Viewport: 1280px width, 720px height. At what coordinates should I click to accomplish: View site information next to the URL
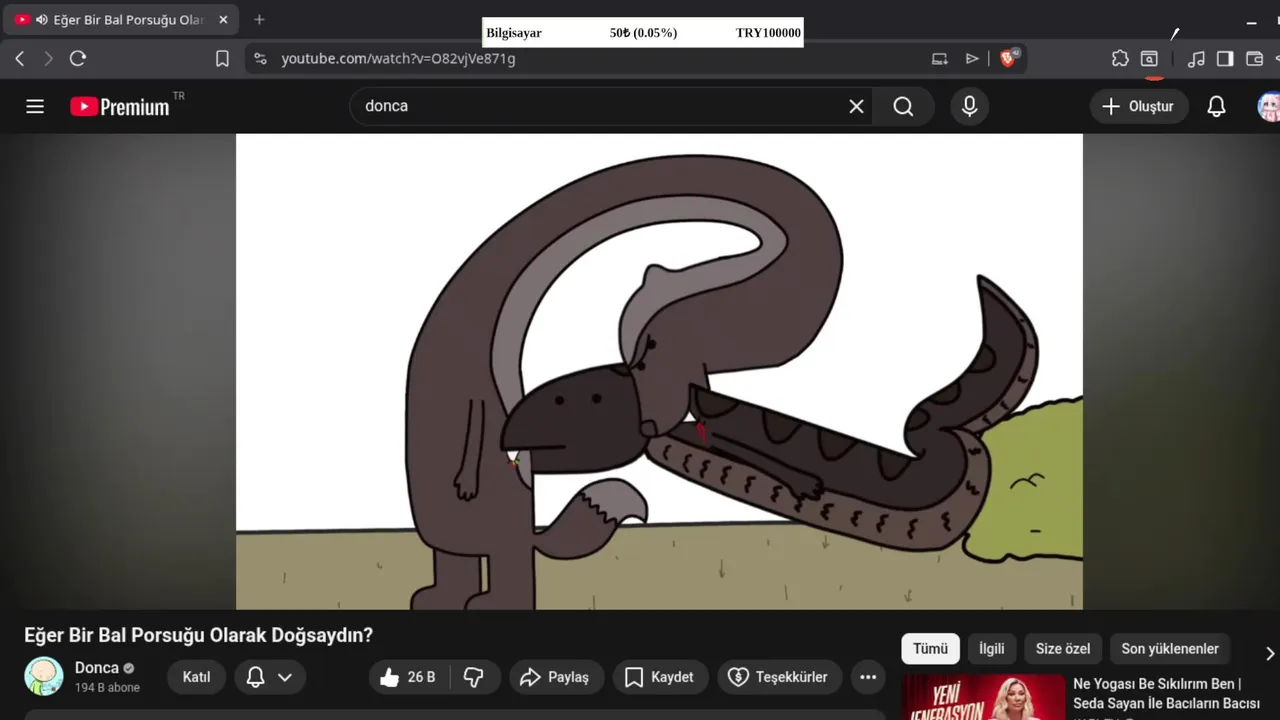coord(261,59)
